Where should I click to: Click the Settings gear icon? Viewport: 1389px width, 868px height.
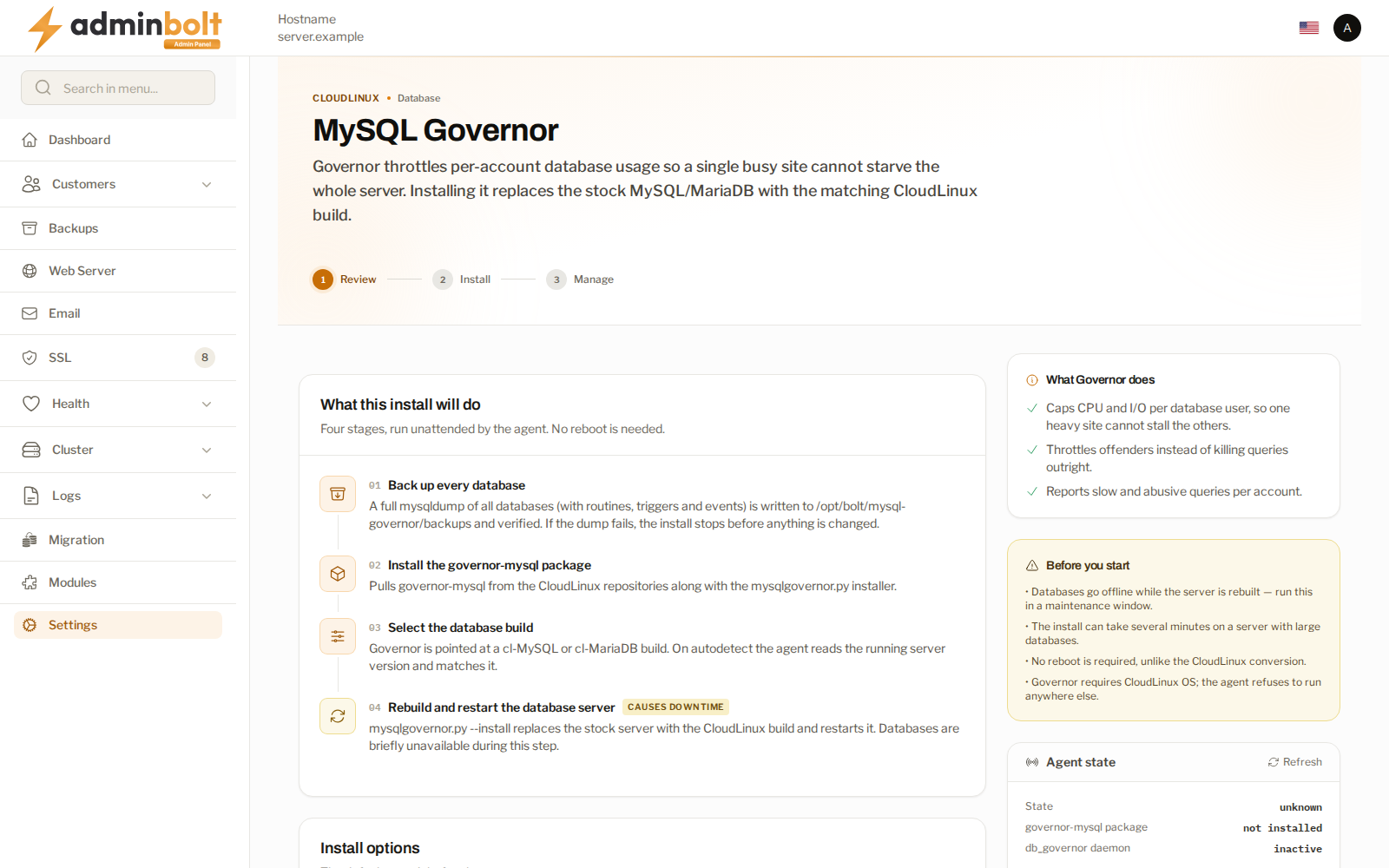click(x=30, y=625)
